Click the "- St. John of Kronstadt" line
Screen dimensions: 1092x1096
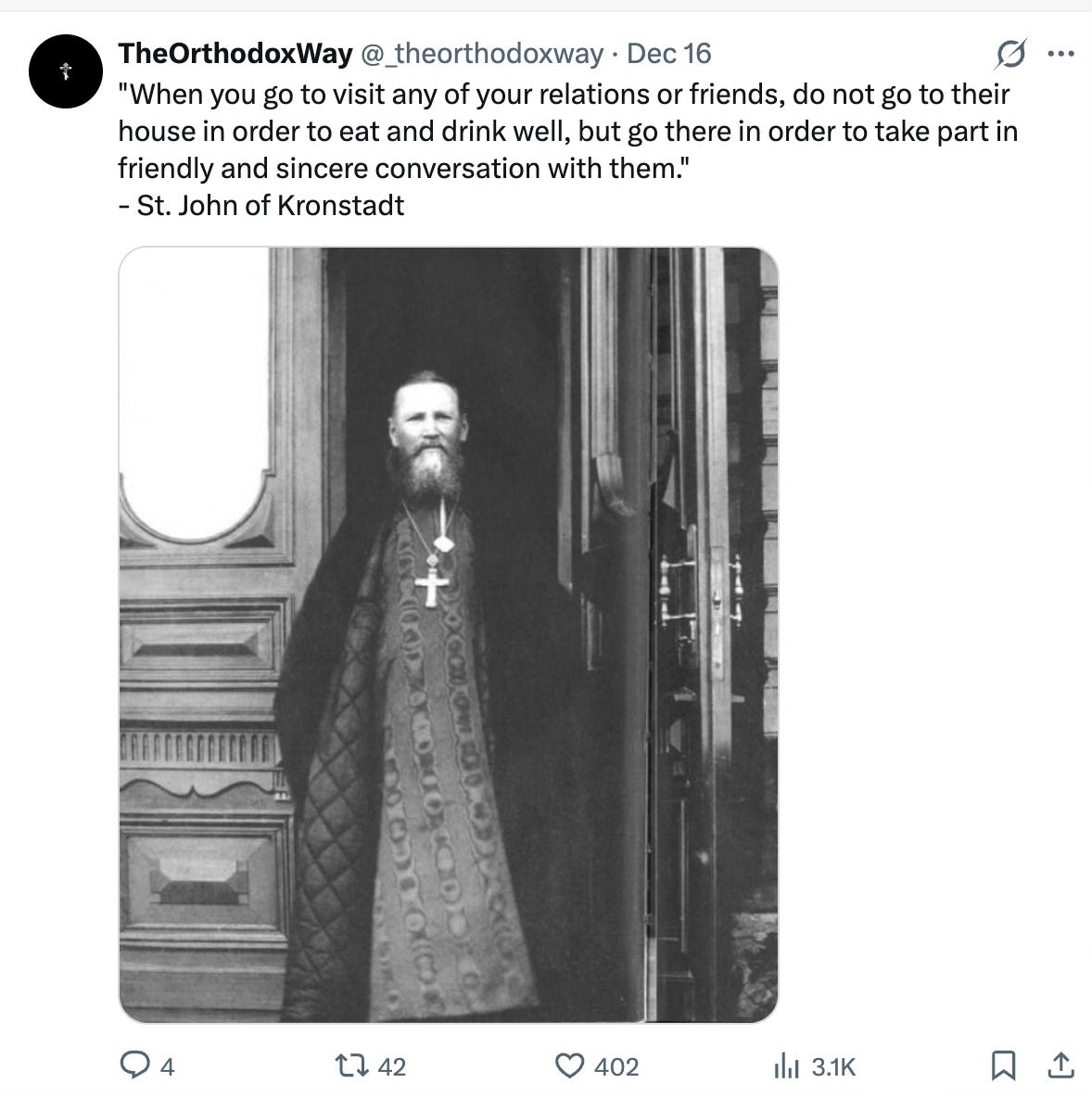click(261, 206)
